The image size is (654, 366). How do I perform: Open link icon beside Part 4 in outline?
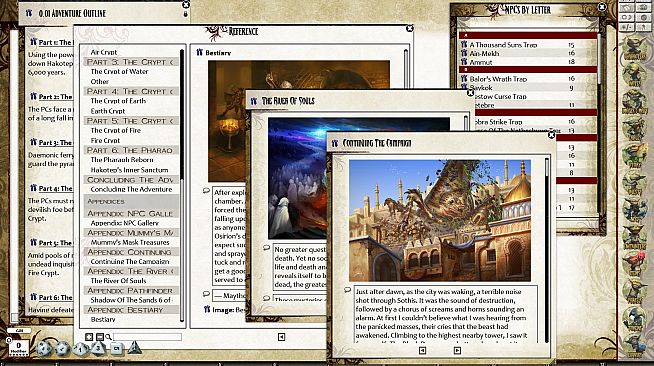(x=33, y=188)
